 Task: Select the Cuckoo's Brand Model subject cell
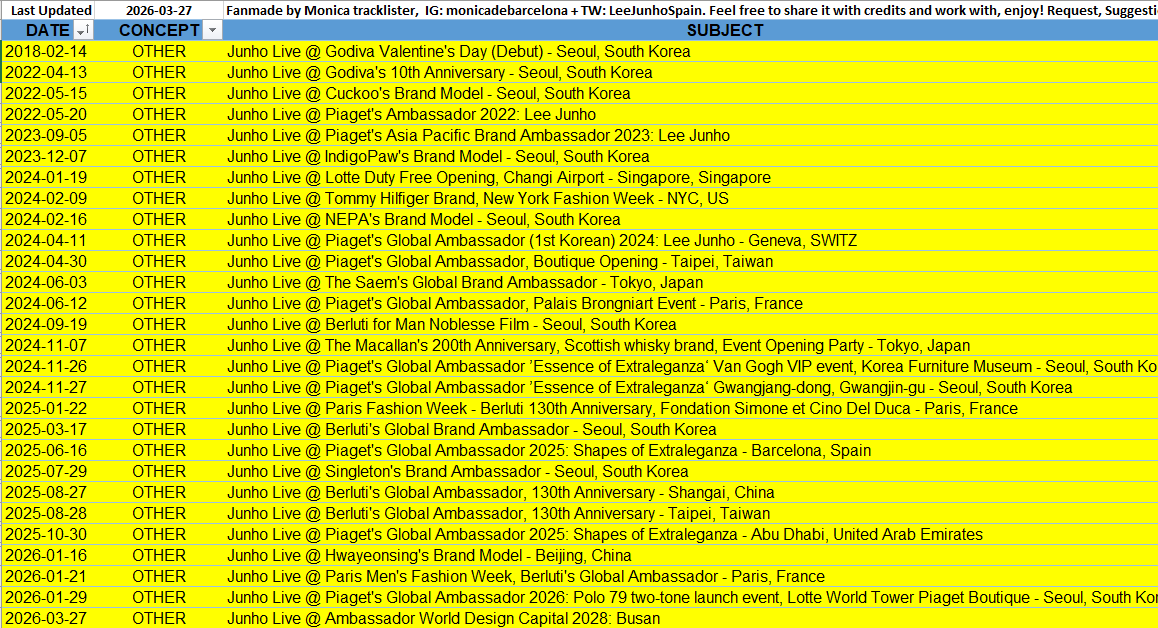pyautogui.click(x=691, y=94)
